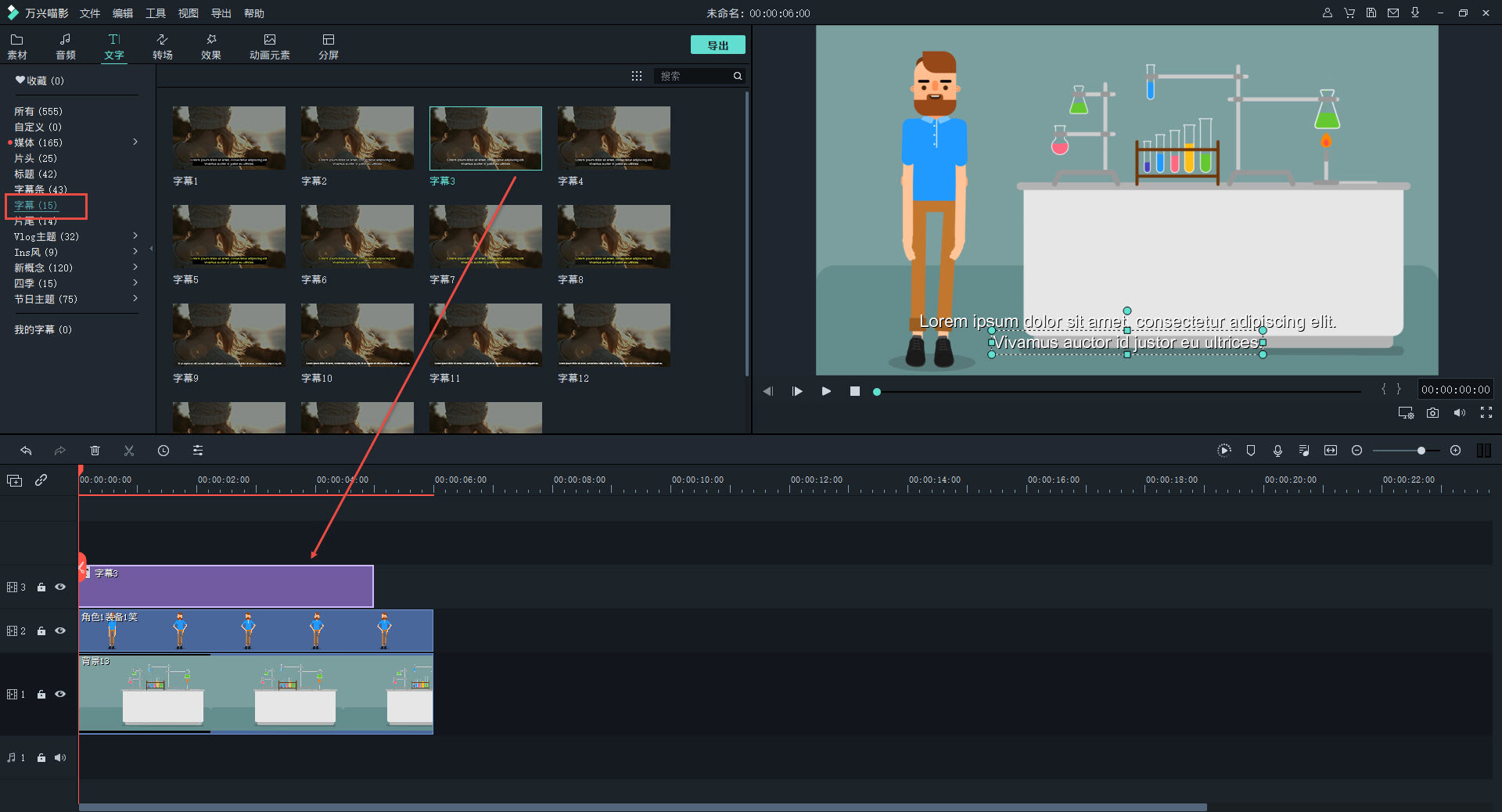
Task: Click the timeline zoom slider handle
Action: [x=1421, y=451]
